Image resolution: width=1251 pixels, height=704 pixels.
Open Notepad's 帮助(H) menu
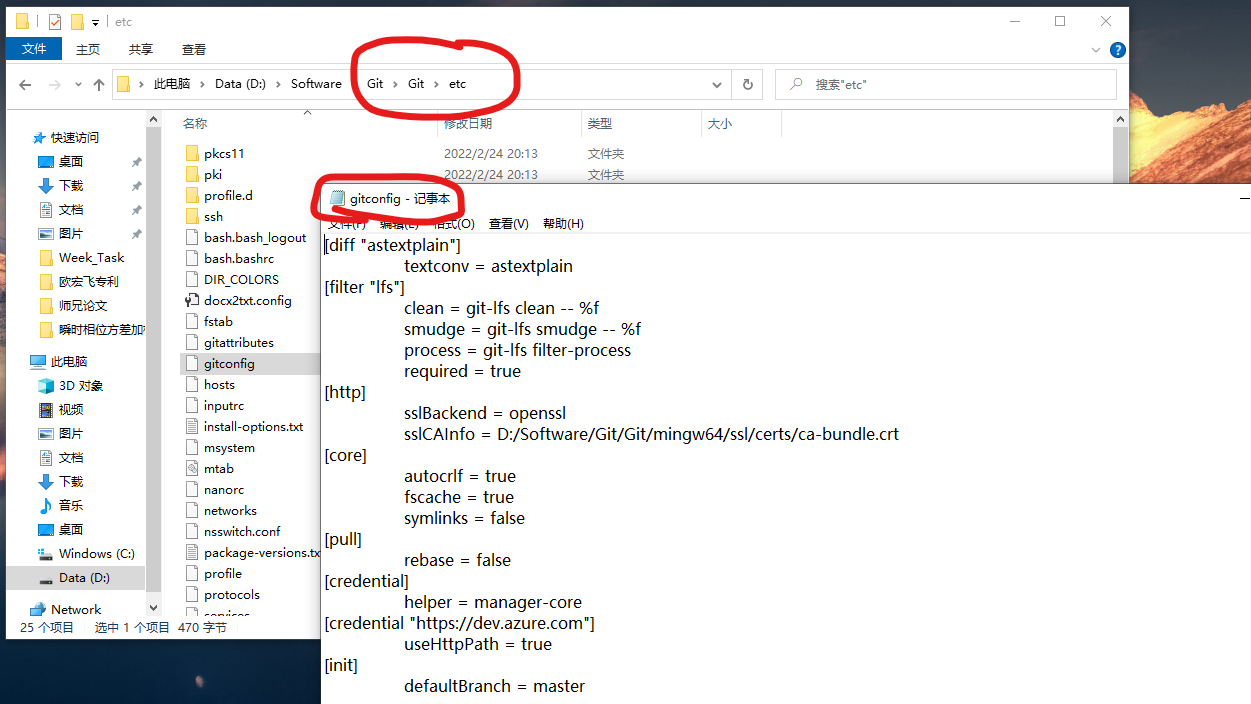(563, 223)
